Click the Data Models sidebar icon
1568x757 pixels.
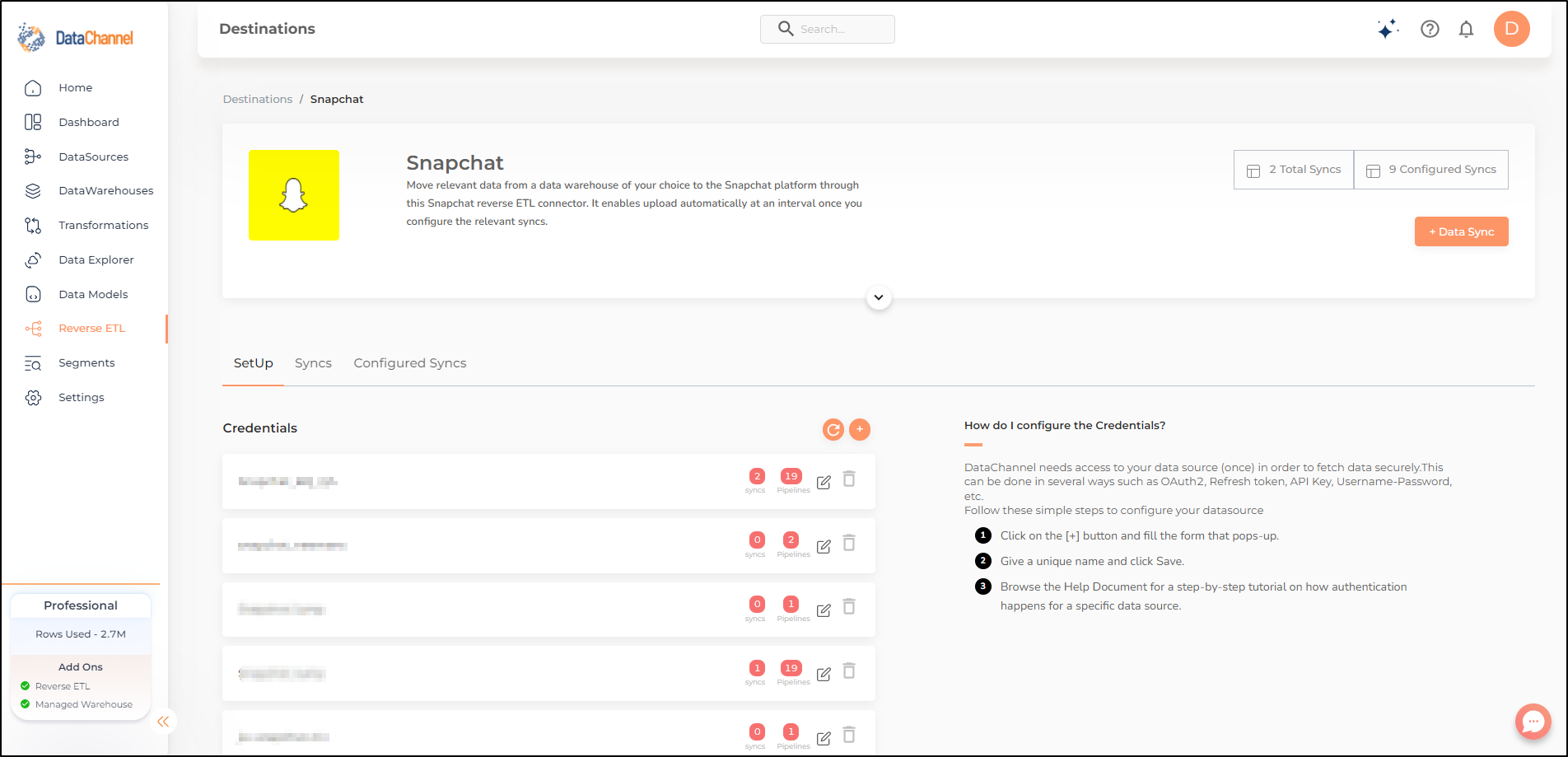coord(33,295)
